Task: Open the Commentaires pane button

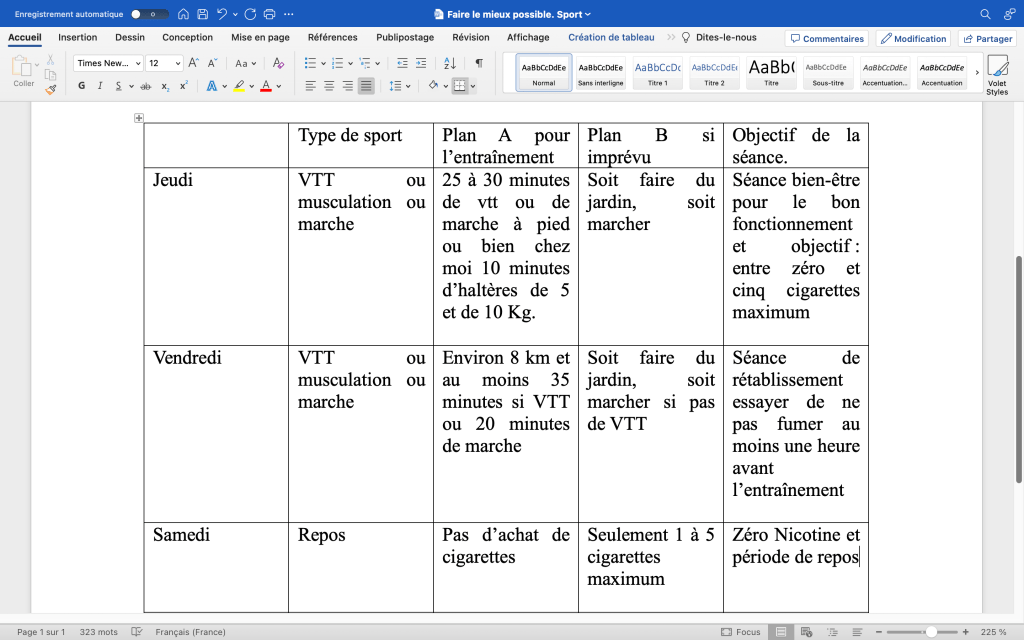Action: pyautogui.click(x=827, y=39)
